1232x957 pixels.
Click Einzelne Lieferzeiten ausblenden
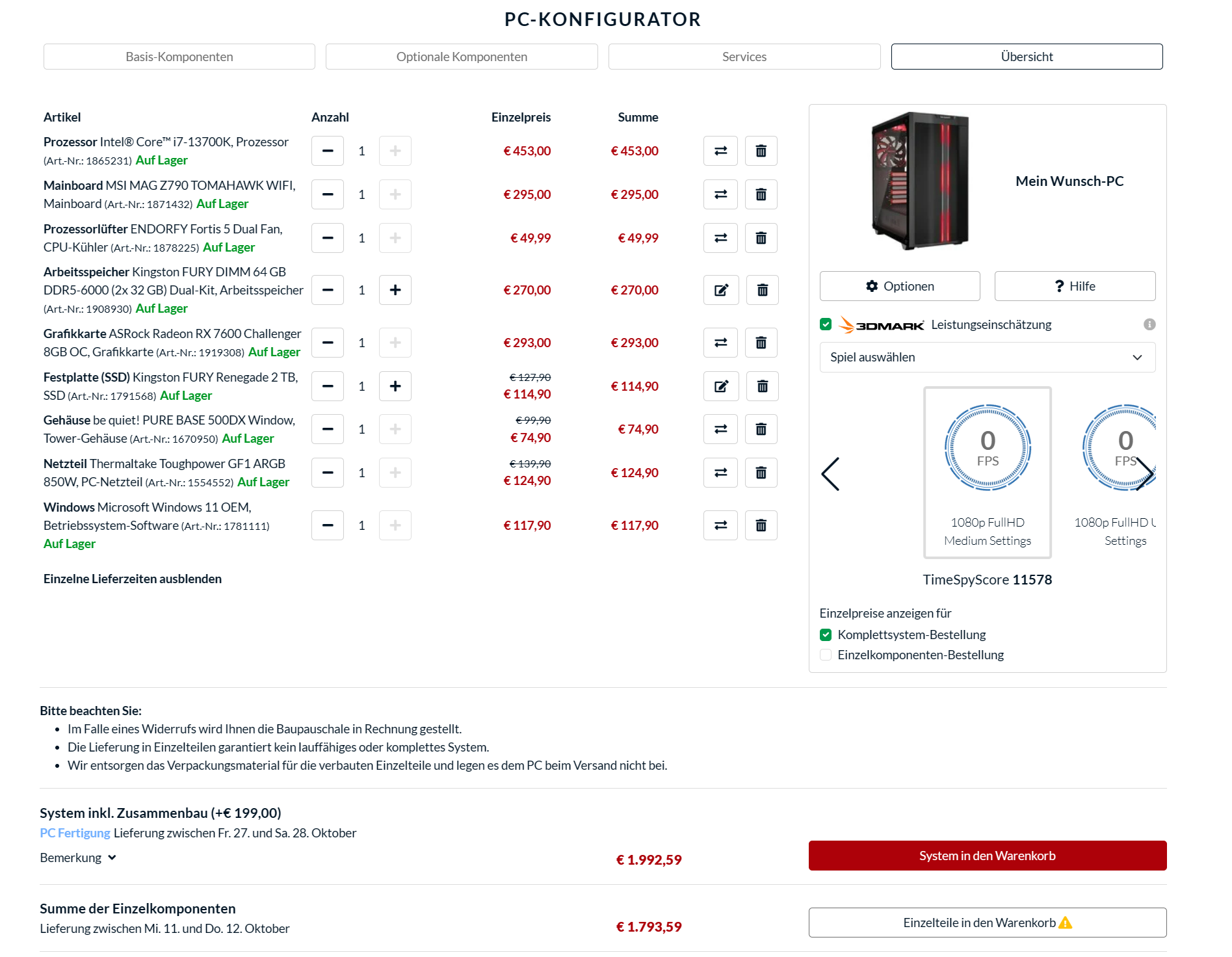click(133, 579)
